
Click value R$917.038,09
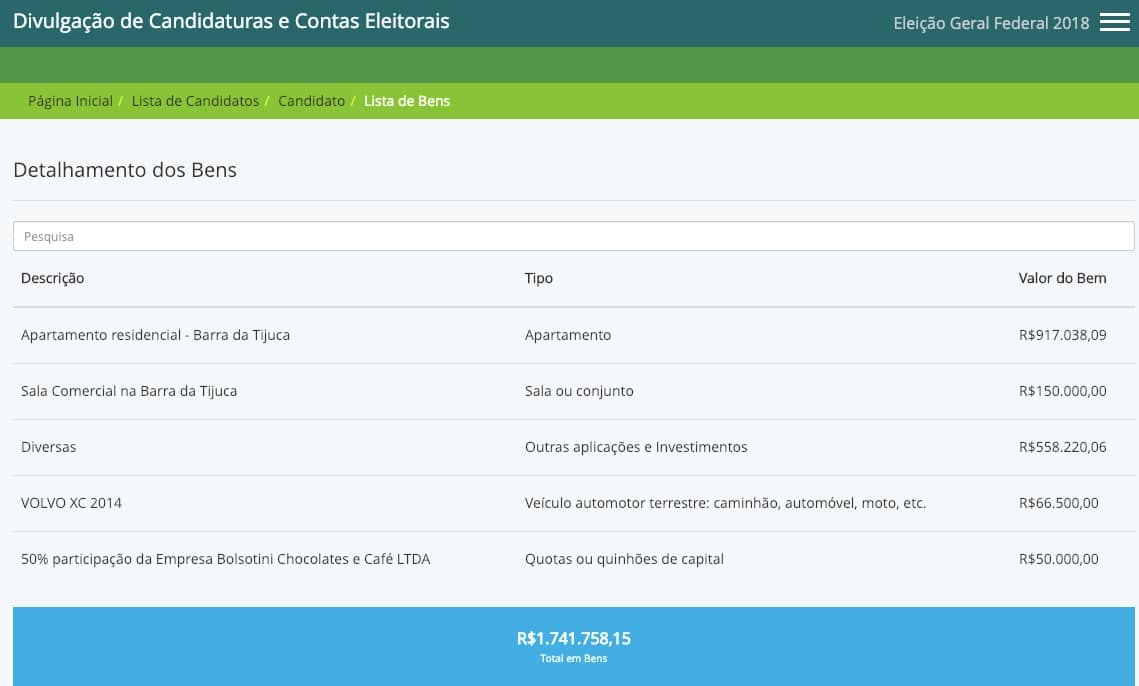coord(1062,335)
